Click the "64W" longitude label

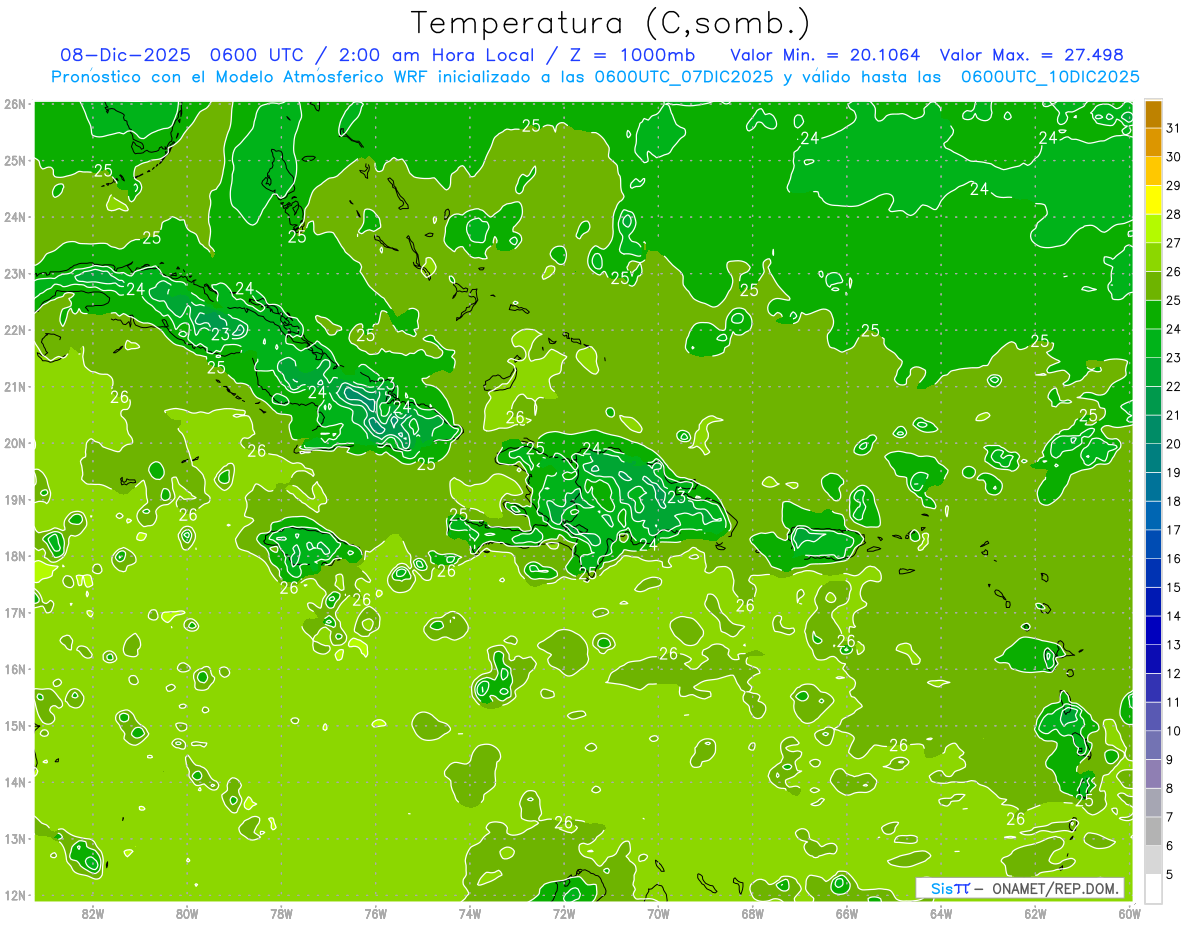[x=941, y=914]
